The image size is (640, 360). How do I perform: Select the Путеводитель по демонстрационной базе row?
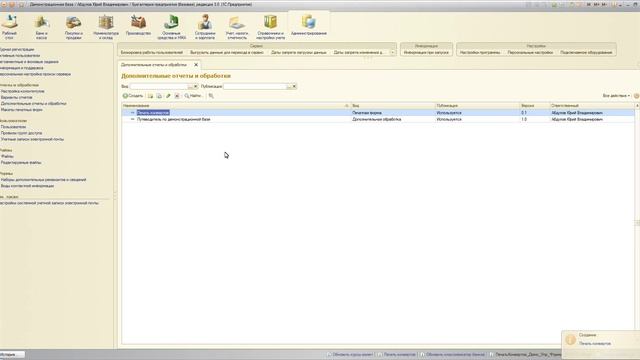378,120
